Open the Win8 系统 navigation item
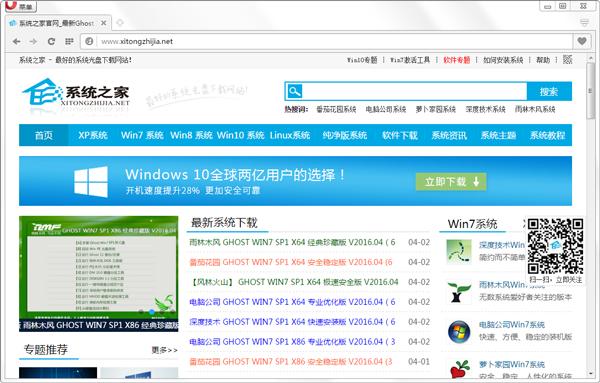The width and height of the screenshot is (600, 383). coord(191,135)
